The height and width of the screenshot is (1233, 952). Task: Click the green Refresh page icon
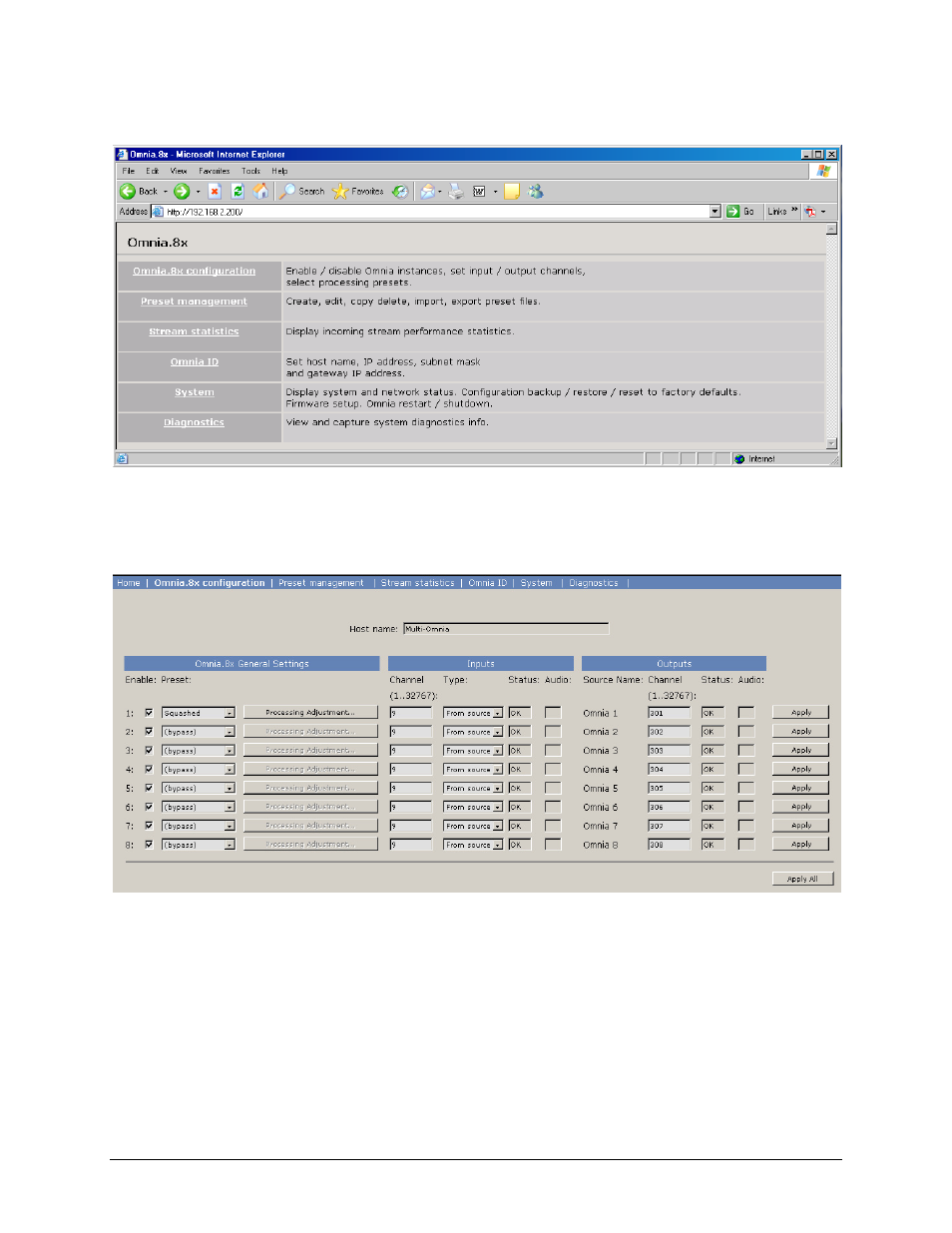(238, 192)
